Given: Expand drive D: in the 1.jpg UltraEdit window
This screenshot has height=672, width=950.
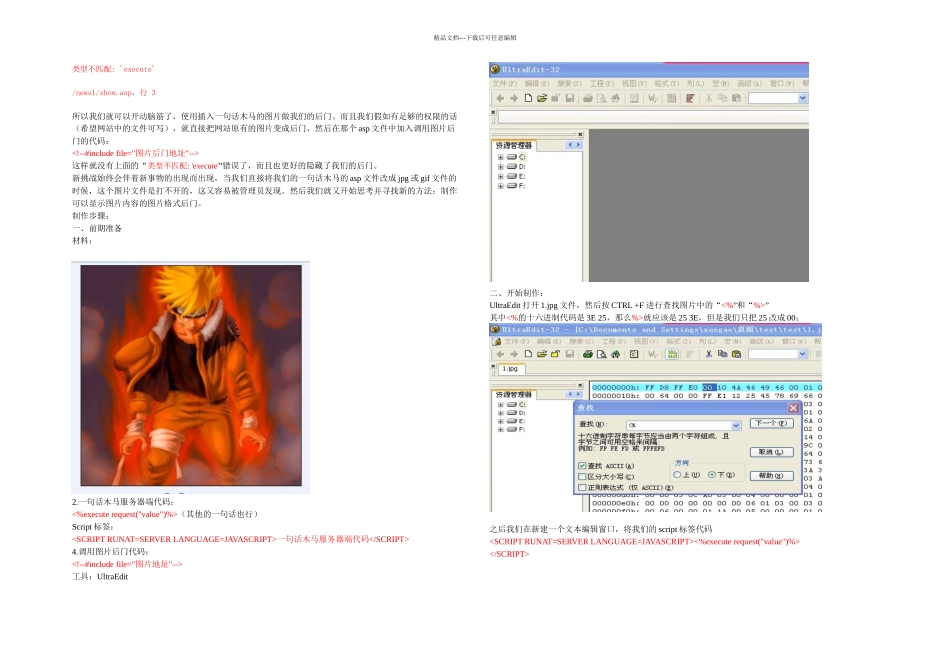Looking at the screenshot, I should pos(500,413).
